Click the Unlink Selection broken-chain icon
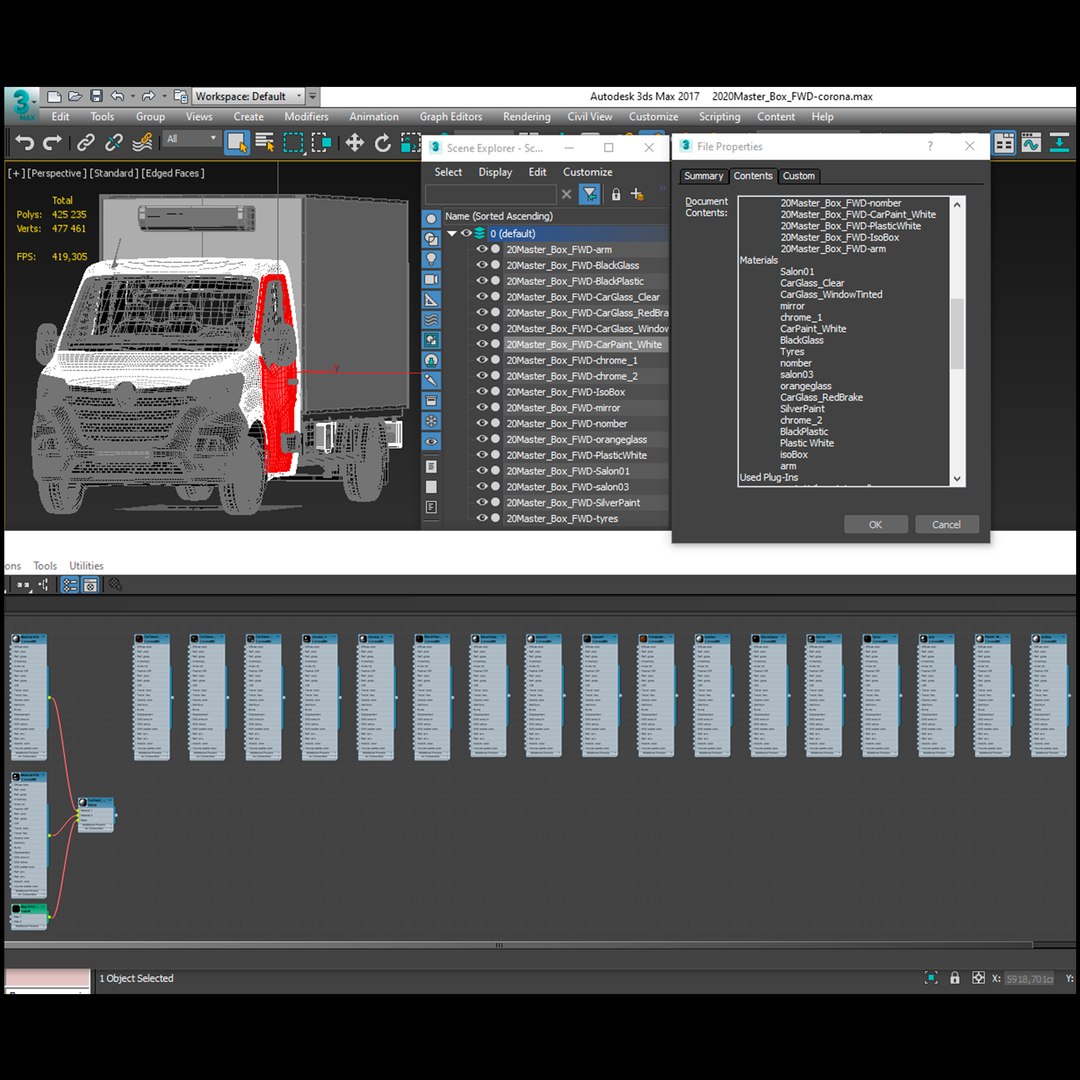This screenshot has width=1080, height=1080. click(x=114, y=143)
